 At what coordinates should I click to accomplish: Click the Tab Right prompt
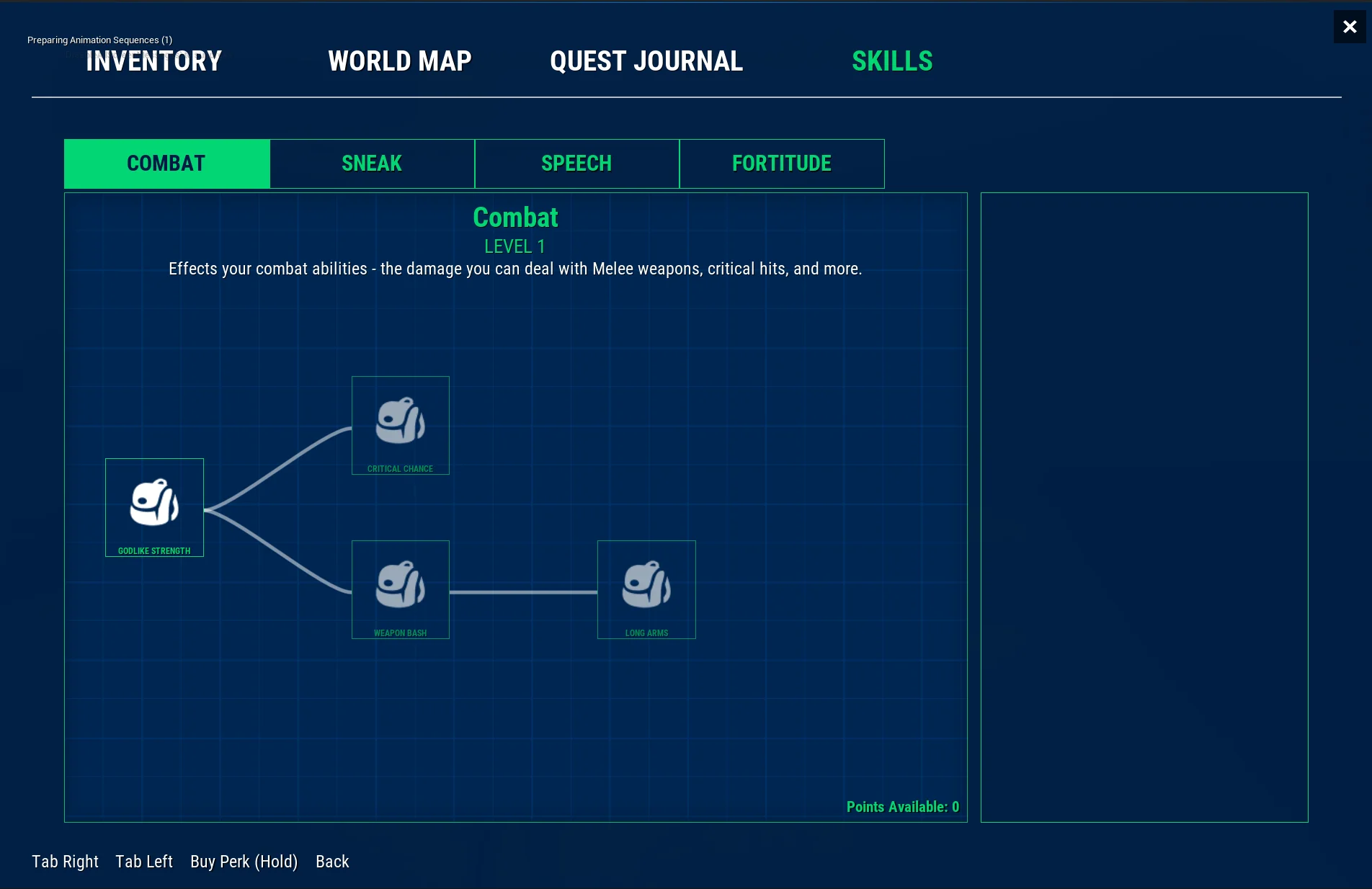(x=65, y=862)
